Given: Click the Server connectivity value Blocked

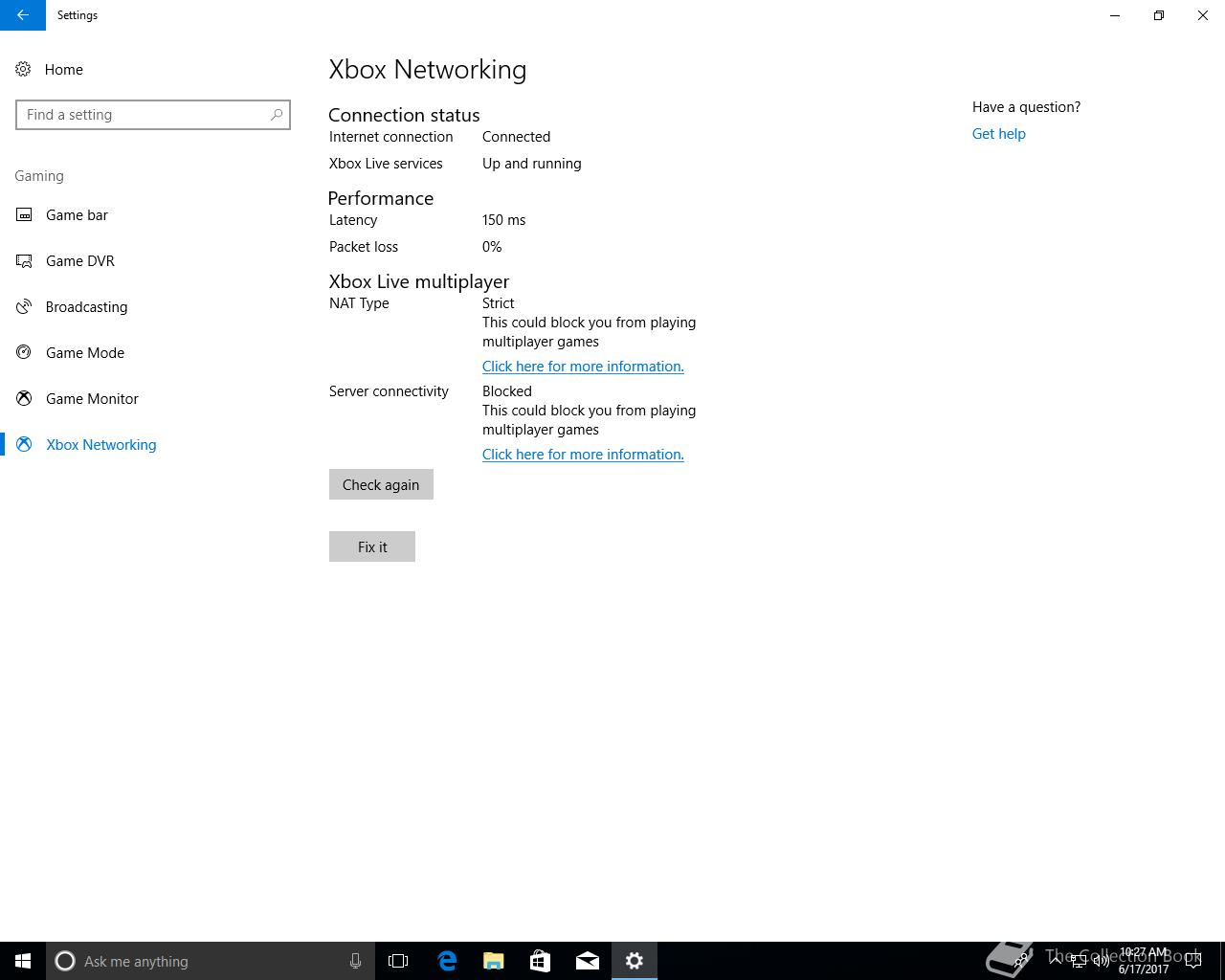Looking at the screenshot, I should pyautogui.click(x=507, y=391).
